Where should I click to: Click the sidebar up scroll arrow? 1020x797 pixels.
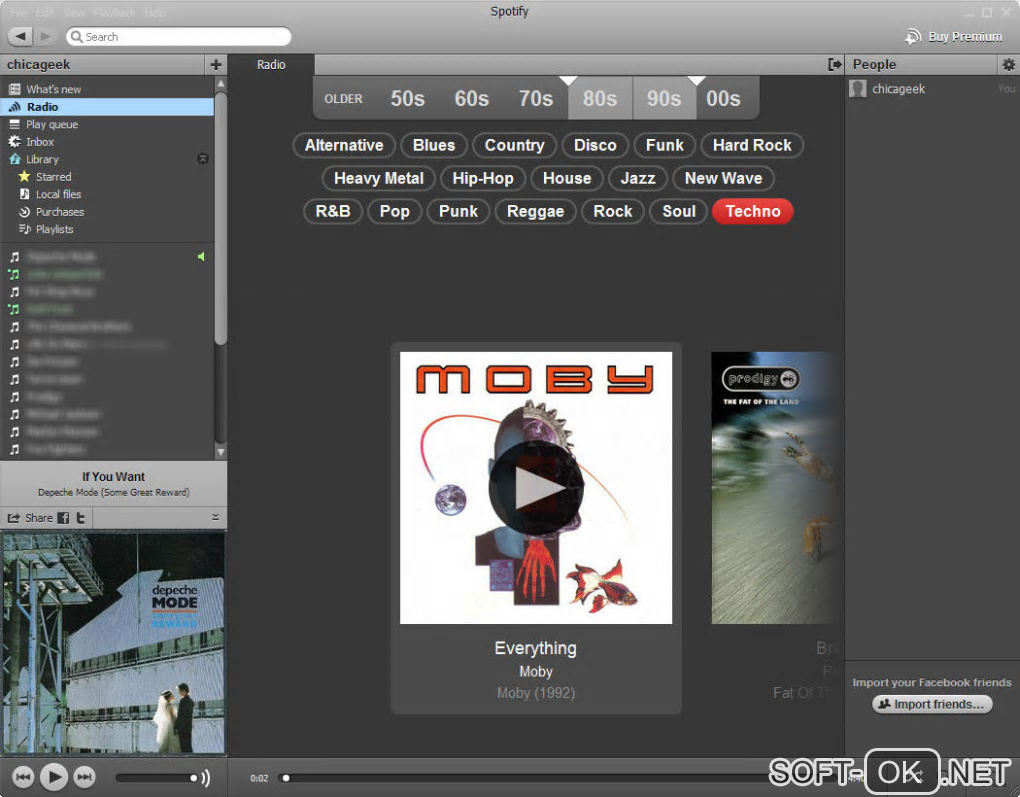pyautogui.click(x=221, y=84)
